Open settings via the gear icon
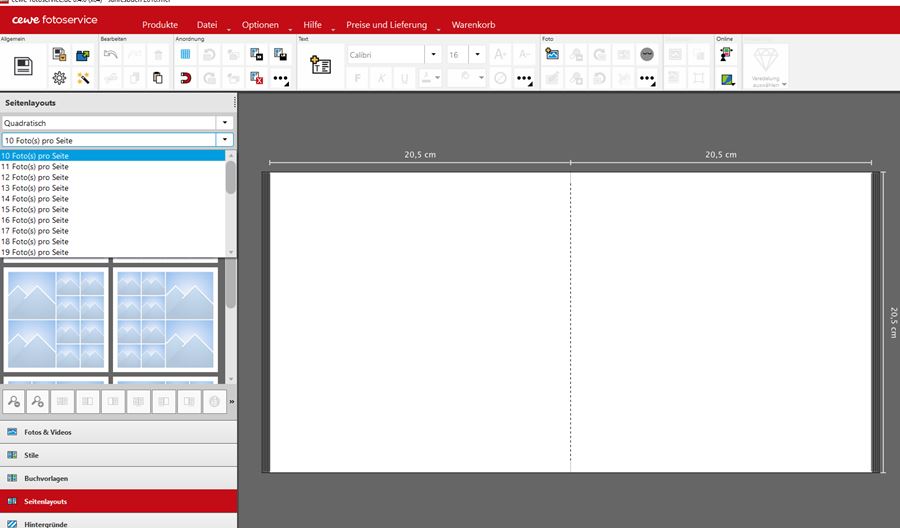 (60, 78)
